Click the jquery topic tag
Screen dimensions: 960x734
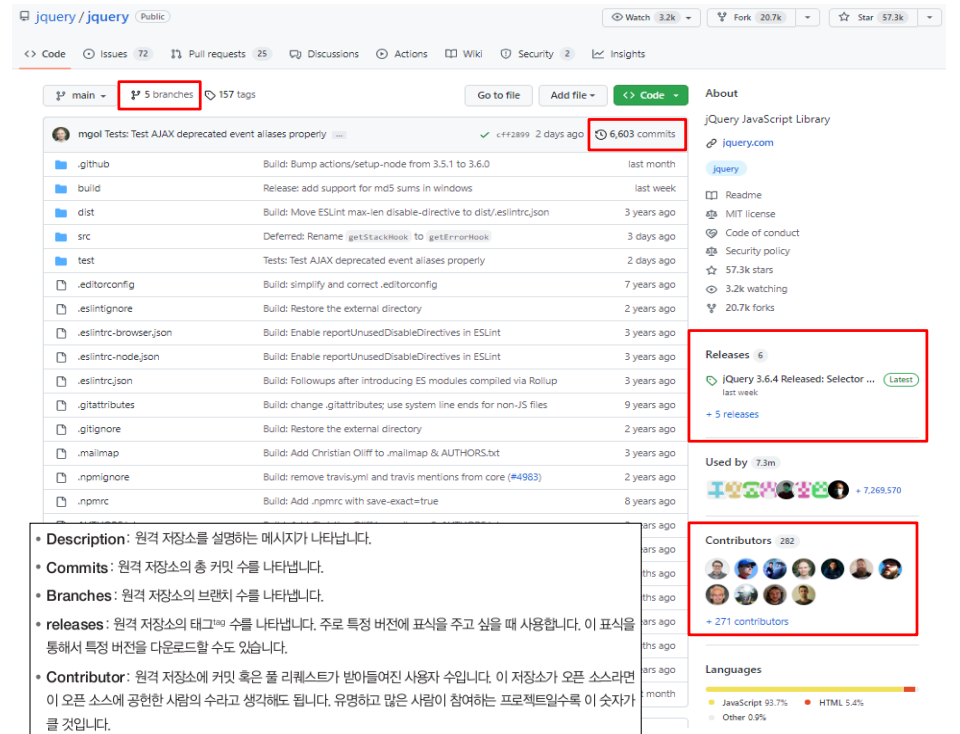(x=726, y=168)
